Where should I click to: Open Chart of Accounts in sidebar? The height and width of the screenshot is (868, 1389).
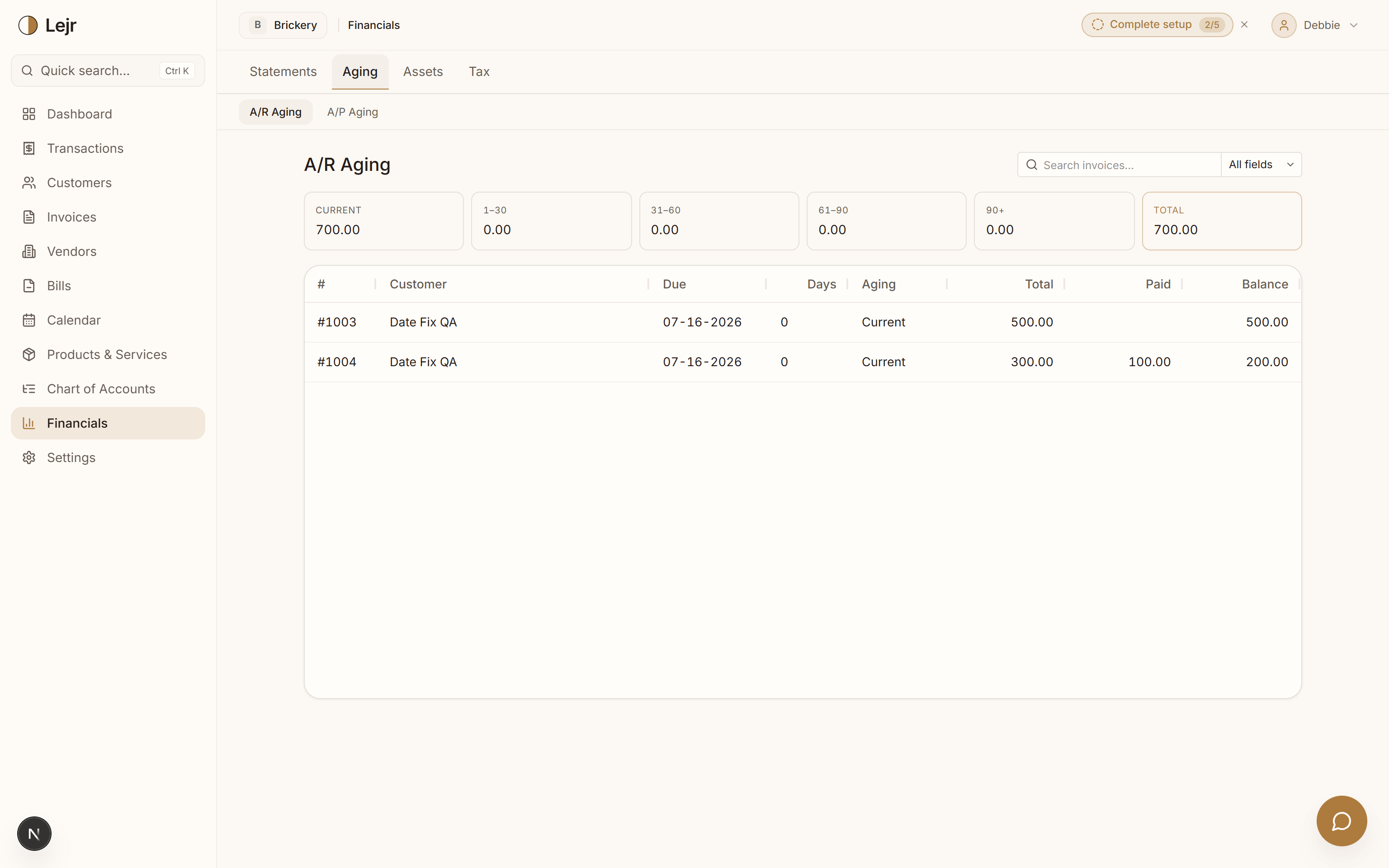pyautogui.click(x=108, y=389)
